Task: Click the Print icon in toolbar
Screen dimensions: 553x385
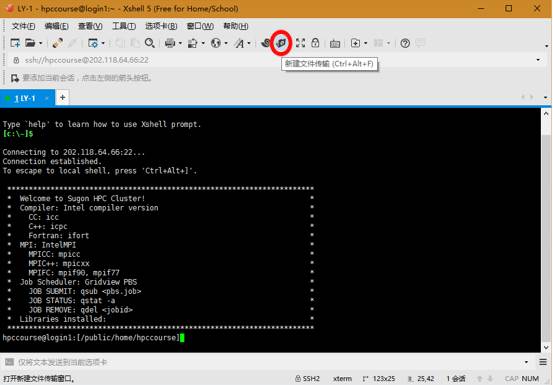Action: pyautogui.click(x=170, y=43)
